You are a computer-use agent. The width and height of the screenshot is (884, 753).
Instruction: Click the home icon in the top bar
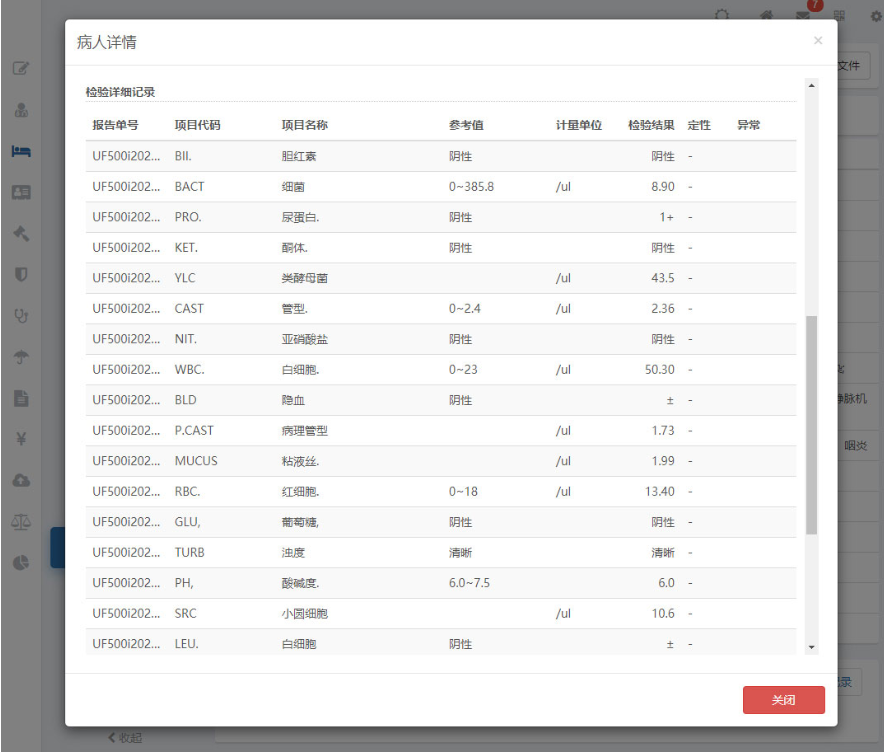(766, 15)
